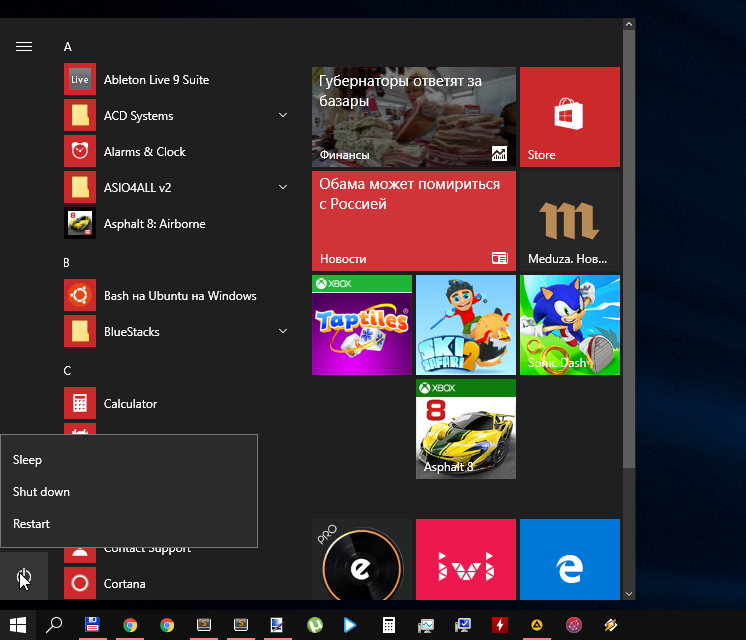Open Bash на Ubuntu на Windows
Image resolution: width=746 pixels, height=640 pixels.
(x=180, y=296)
